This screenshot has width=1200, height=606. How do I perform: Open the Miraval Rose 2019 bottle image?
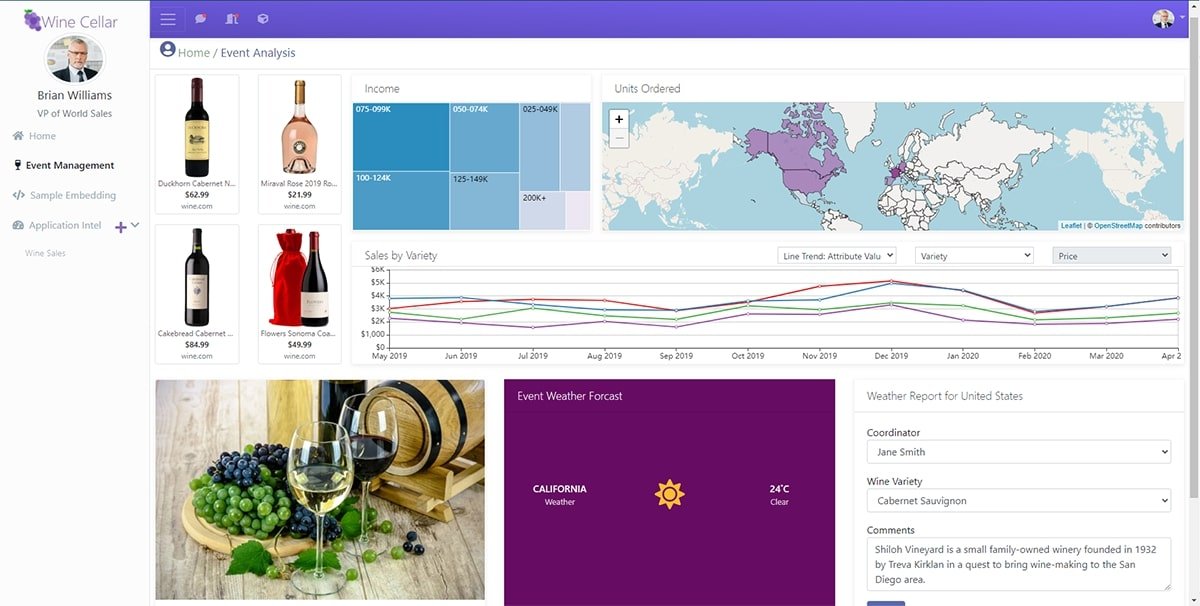coord(299,127)
